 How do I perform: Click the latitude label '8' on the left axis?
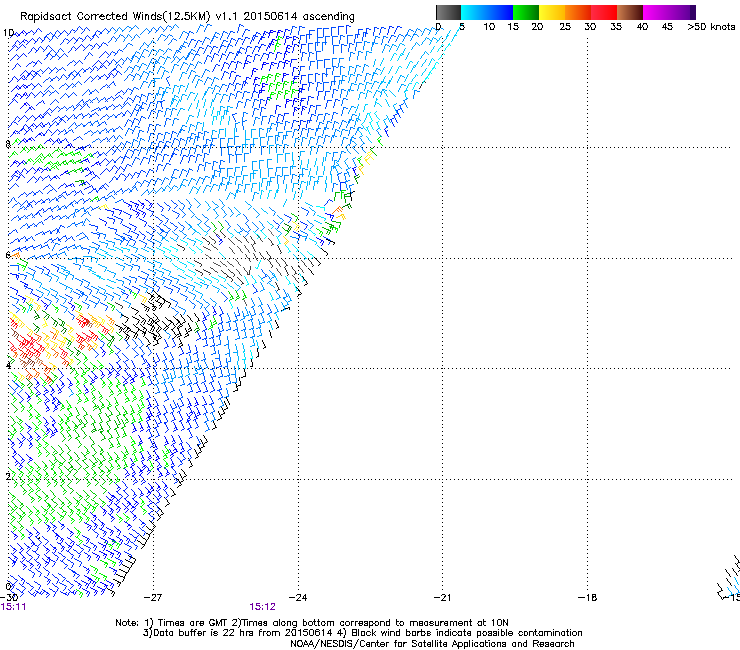click(x=8, y=144)
